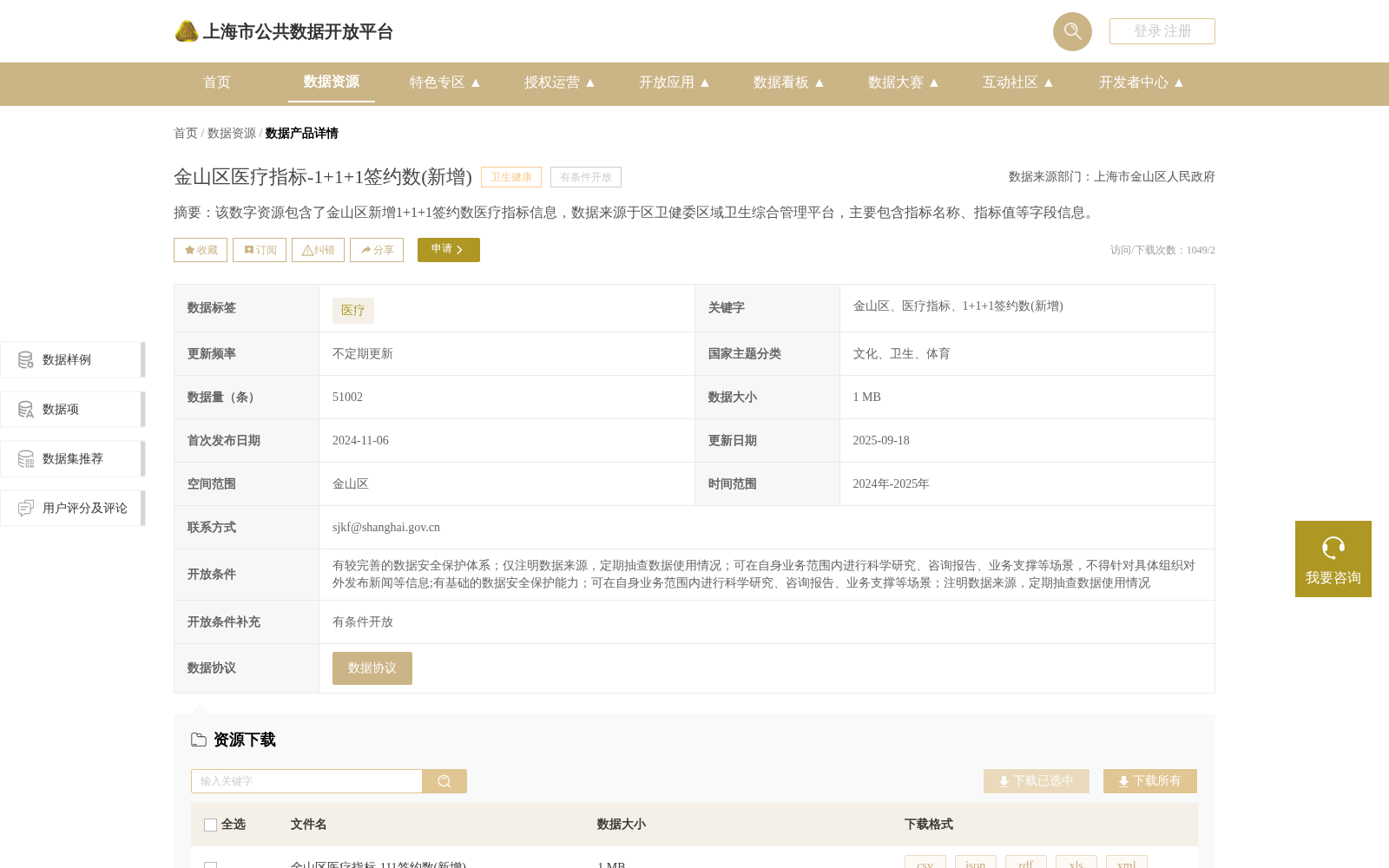The height and width of the screenshot is (868, 1389).
Task: Click the 数据资源 breadcrumb link
Action: point(232,133)
